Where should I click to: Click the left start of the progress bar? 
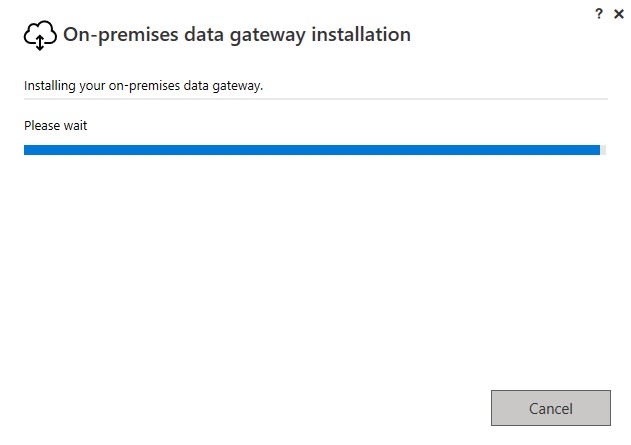28,150
